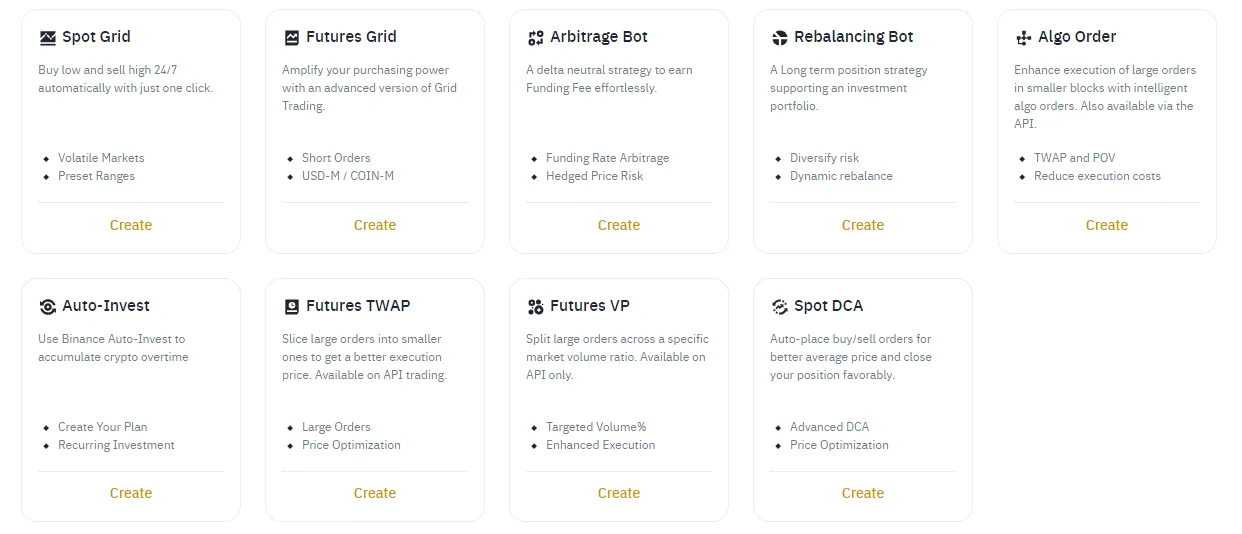Click the Auto-Invest icon
This screenshot has width=1242, height=534.
tap(48, 307)
